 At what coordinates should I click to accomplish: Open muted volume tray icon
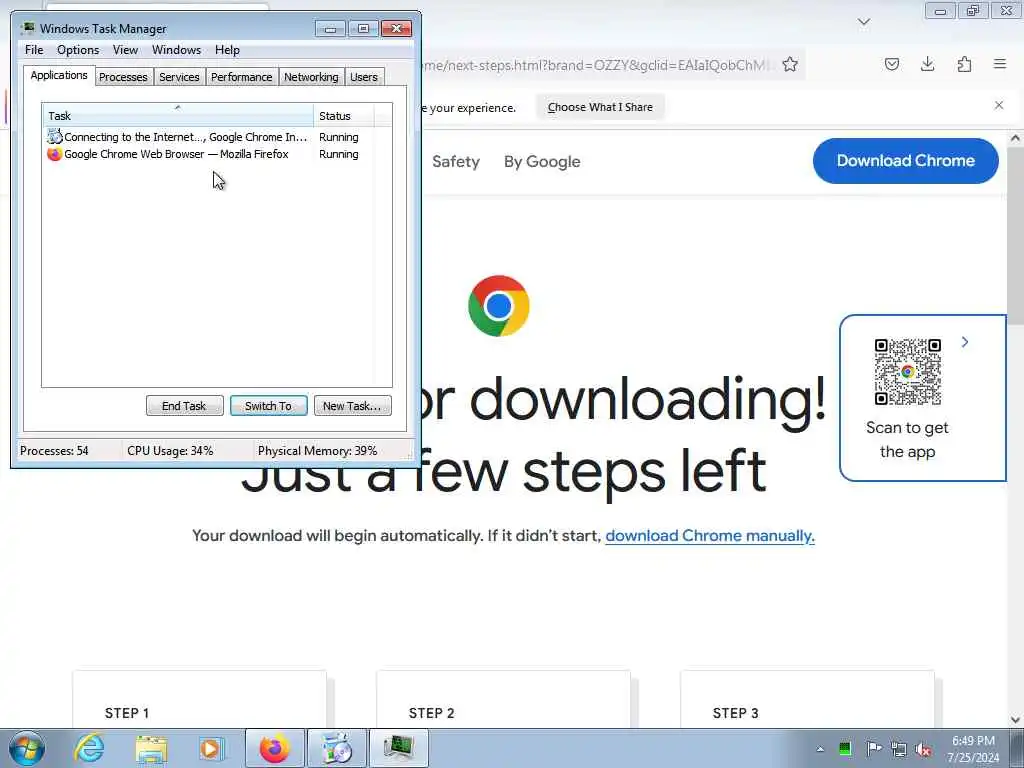tap(923, 749)
